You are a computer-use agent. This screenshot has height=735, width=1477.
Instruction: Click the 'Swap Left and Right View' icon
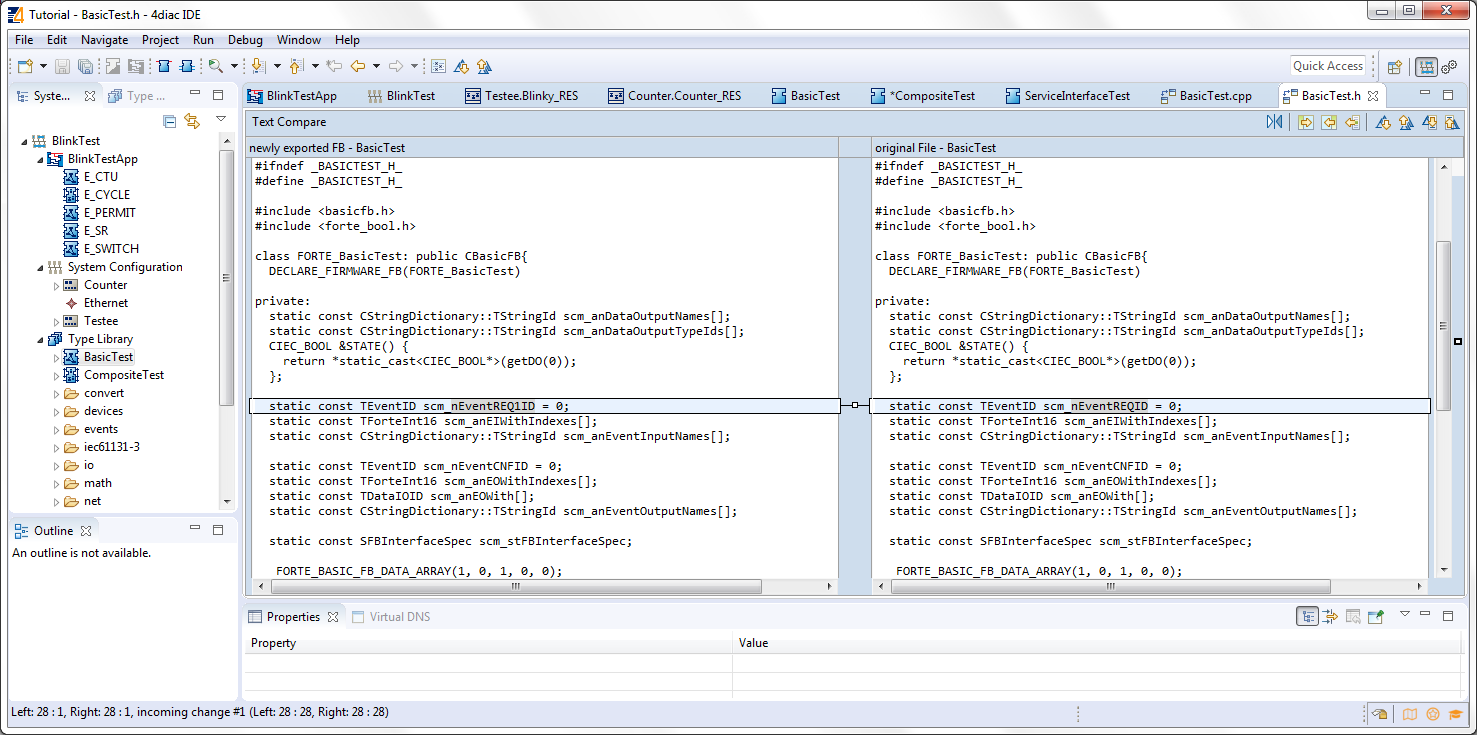coord(1275,121)
